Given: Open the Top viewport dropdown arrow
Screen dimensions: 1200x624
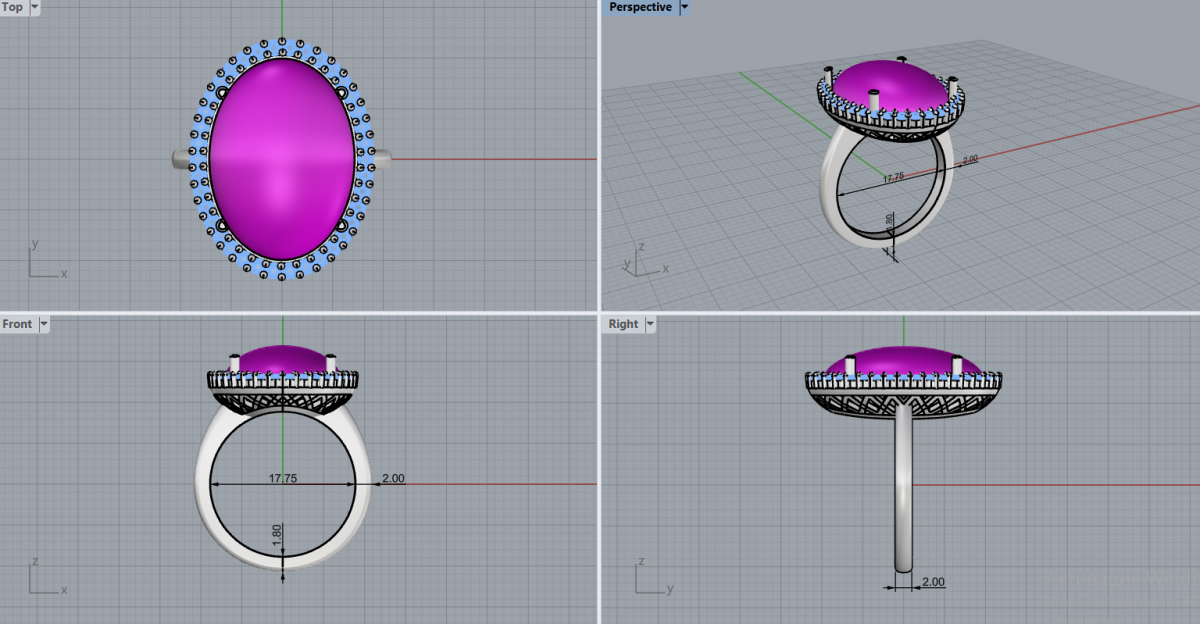Looking at the screenshot, I should coord(35,7).
